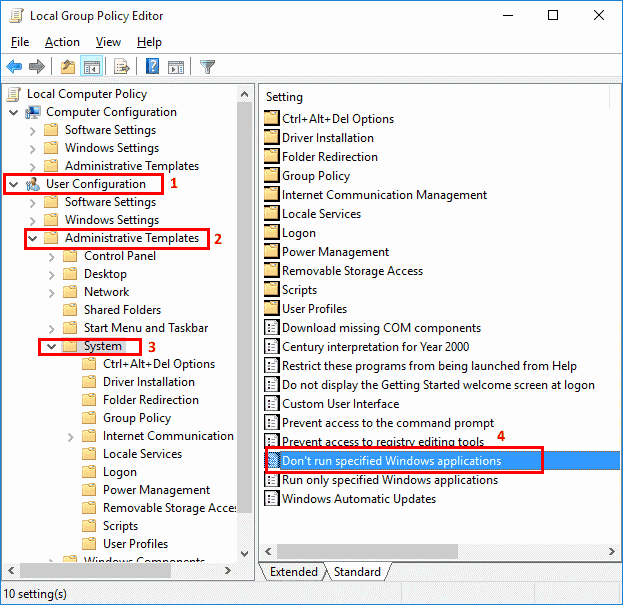Collapse the Computer Configuration node

tap(13, 112)
